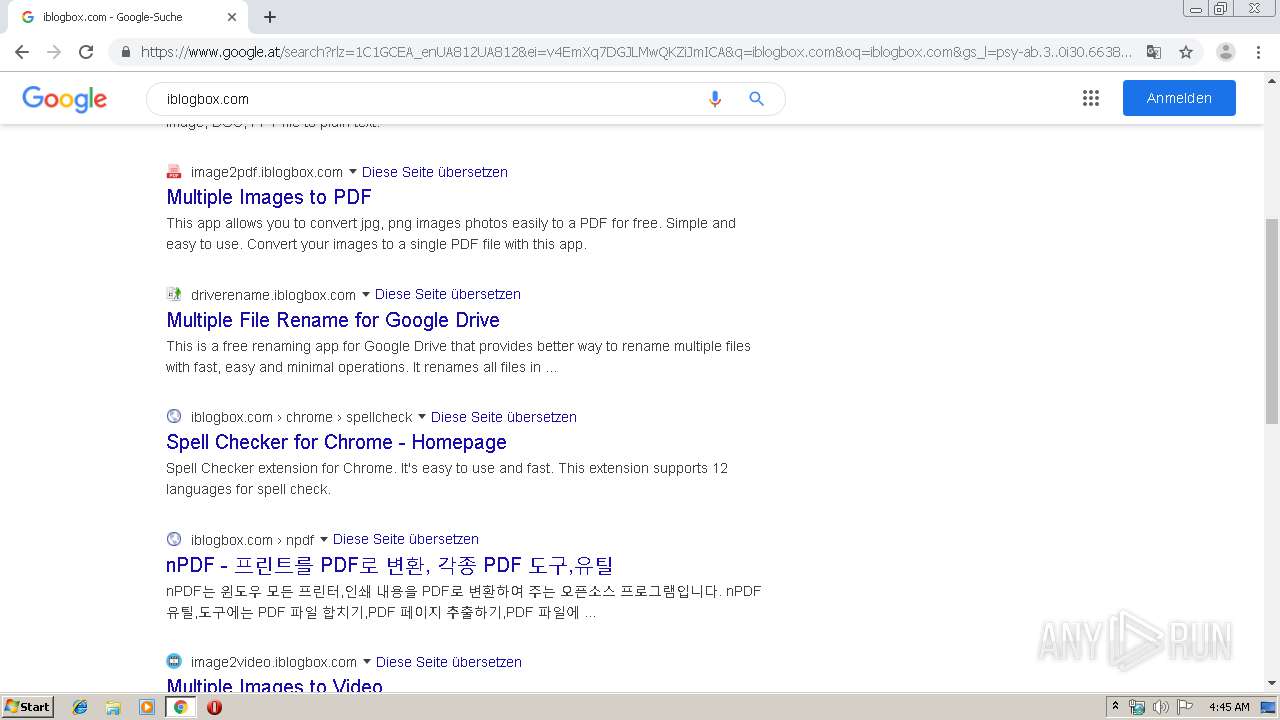
Task: Select the iblogbox.com - Google-Suche tab
Action: point(128,17)
